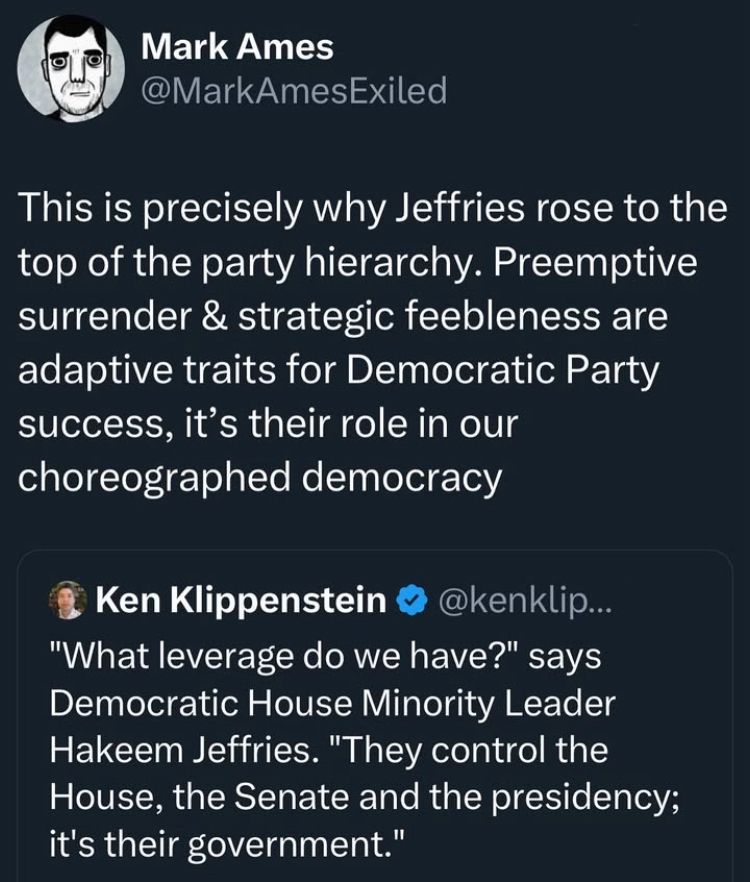Click "House, the Senate and the presidency" line
The width and height of the screenshot is (750, 882).
coord(365,798)
